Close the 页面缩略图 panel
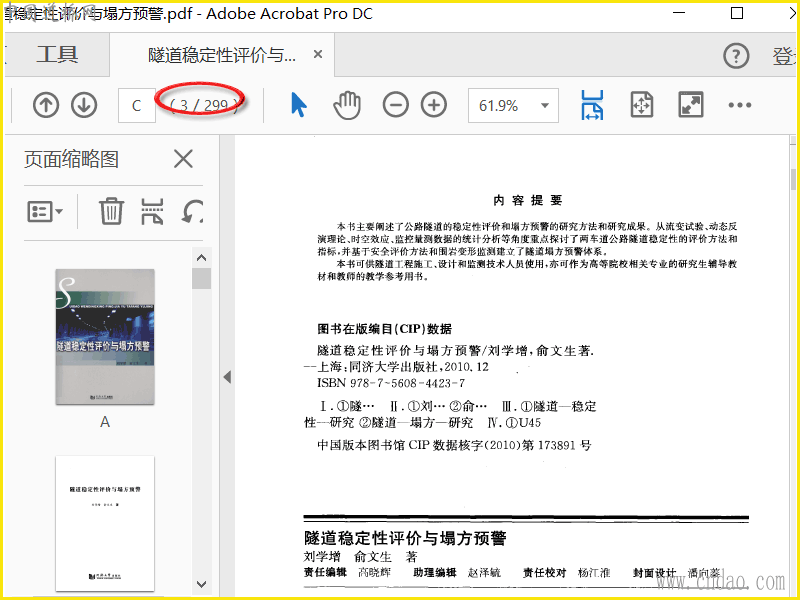Screen dimensions: 800x600 pos(183,159)
